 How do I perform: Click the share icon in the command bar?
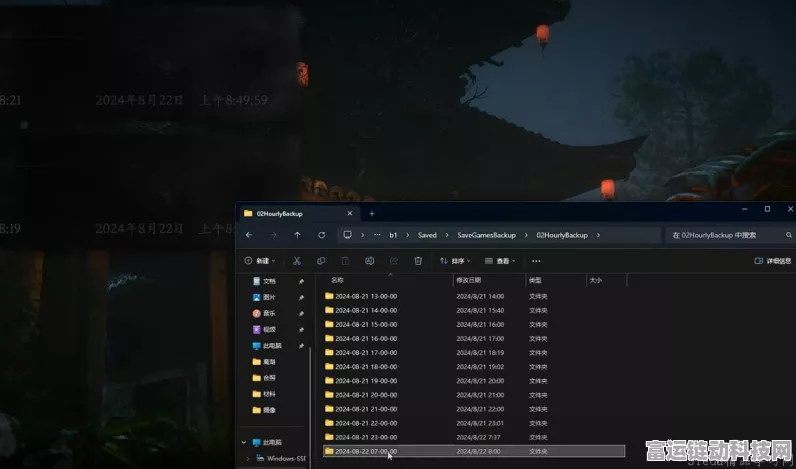pyautogui.click(x=393, y=261)
